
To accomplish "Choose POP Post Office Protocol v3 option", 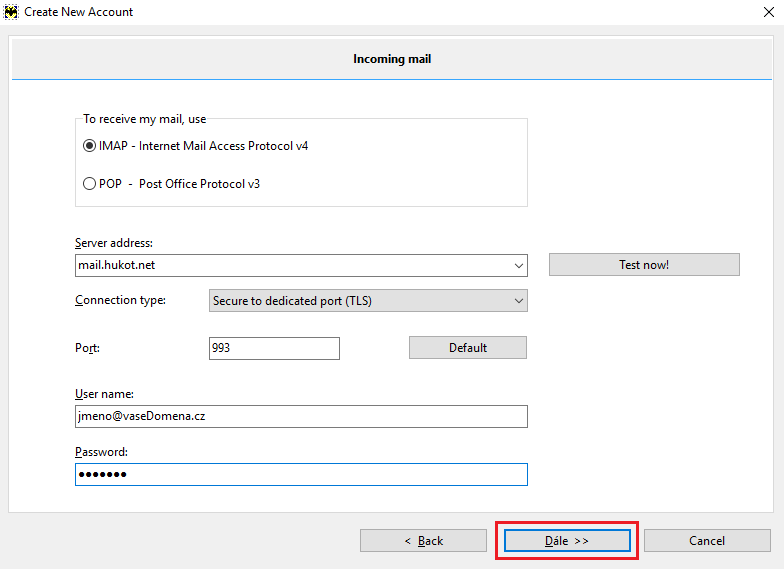I will click(x=90, y=184).
